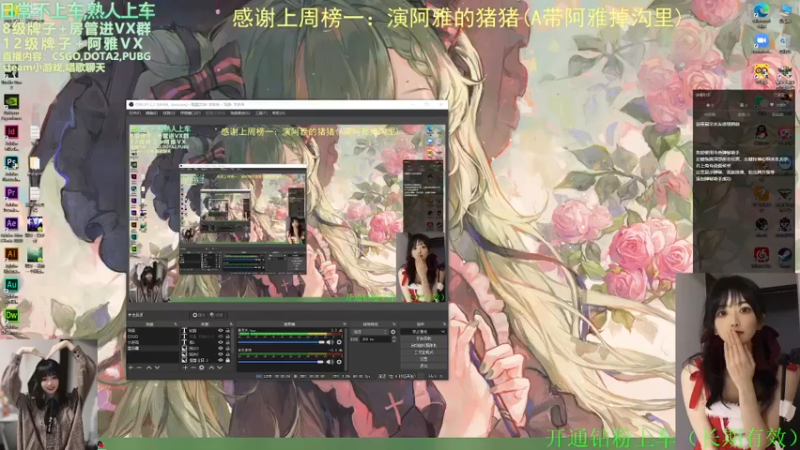Move selected source up in Sources panel
The image size is (800, 450).
211,367
